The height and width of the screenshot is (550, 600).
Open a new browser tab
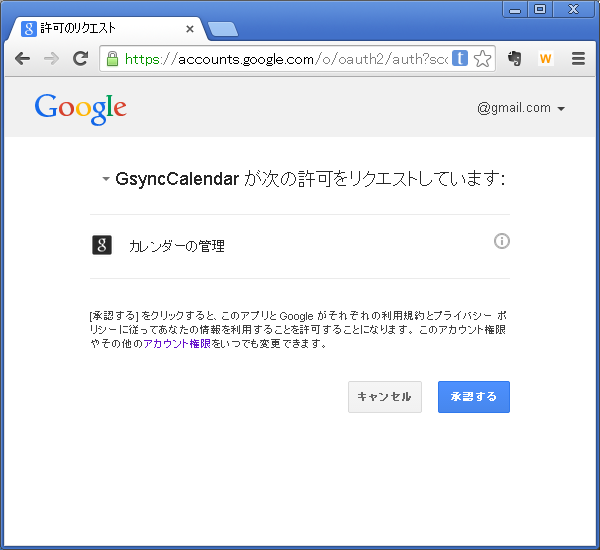[222, 29]
